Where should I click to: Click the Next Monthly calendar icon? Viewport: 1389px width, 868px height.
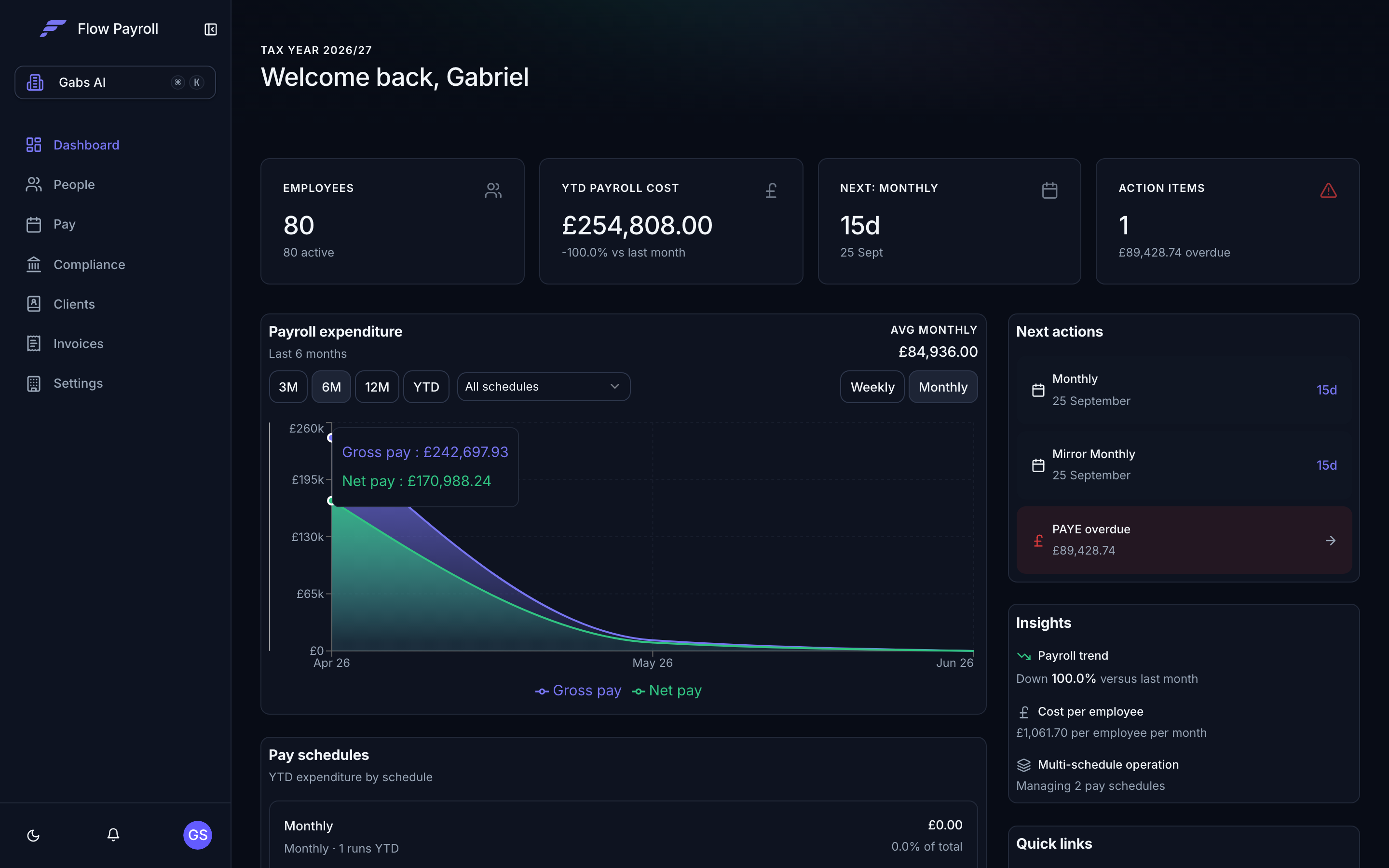(1050, 190)
